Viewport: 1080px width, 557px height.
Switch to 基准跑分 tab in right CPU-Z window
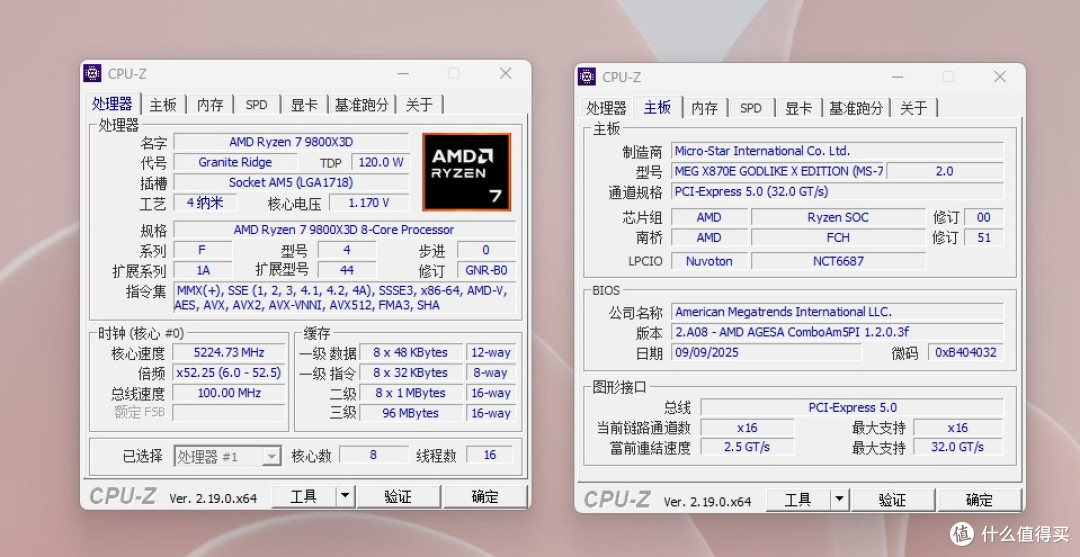click(856, 108)
